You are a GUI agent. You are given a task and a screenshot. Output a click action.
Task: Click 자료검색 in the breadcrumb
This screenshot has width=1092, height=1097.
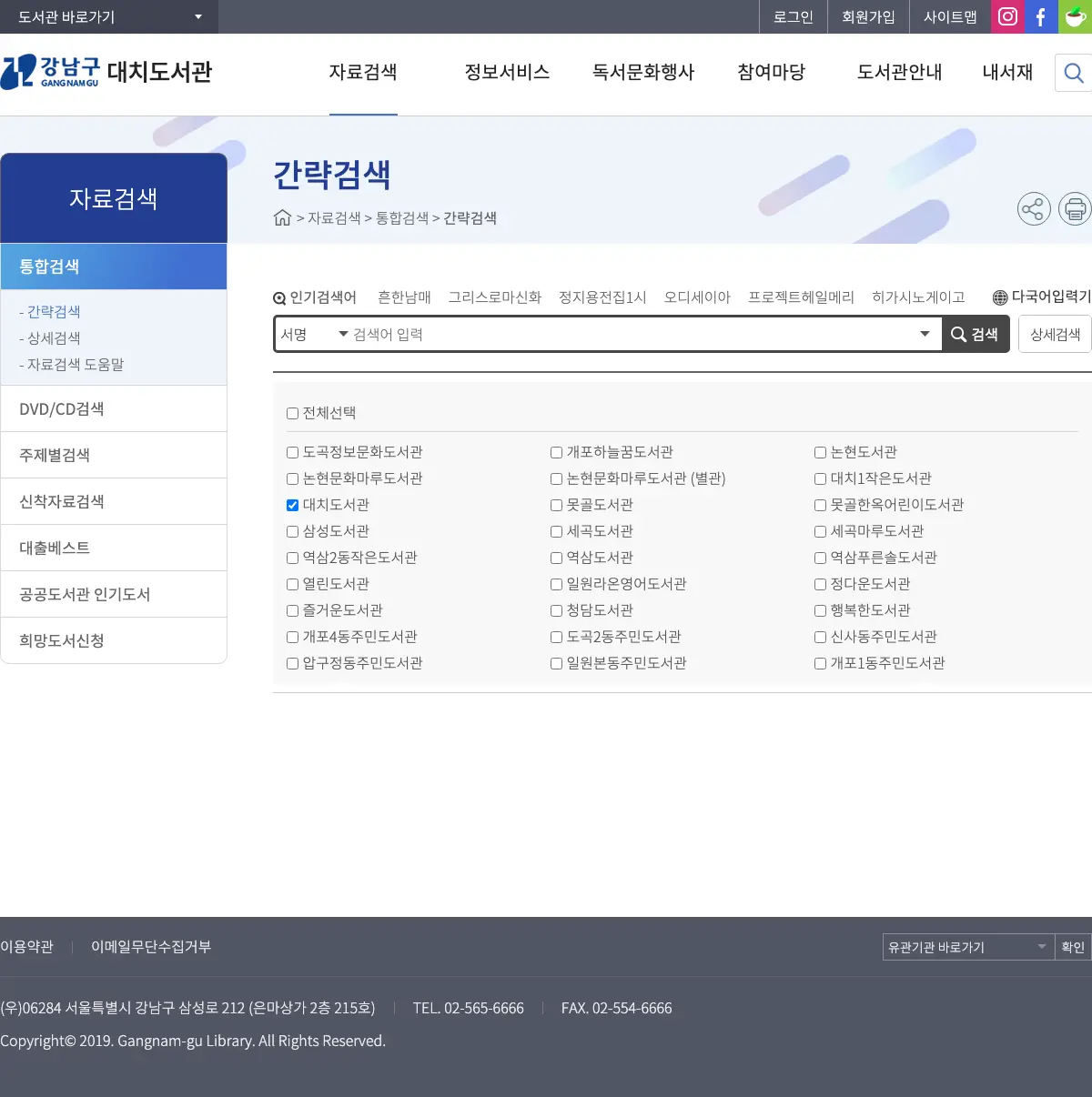click(334, 217)
